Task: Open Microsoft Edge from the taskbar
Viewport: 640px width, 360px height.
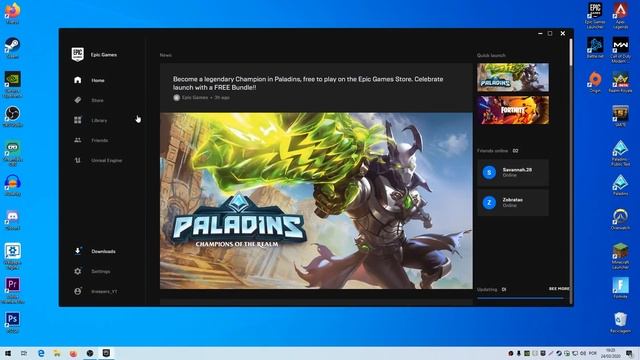Action: (41, 353)
